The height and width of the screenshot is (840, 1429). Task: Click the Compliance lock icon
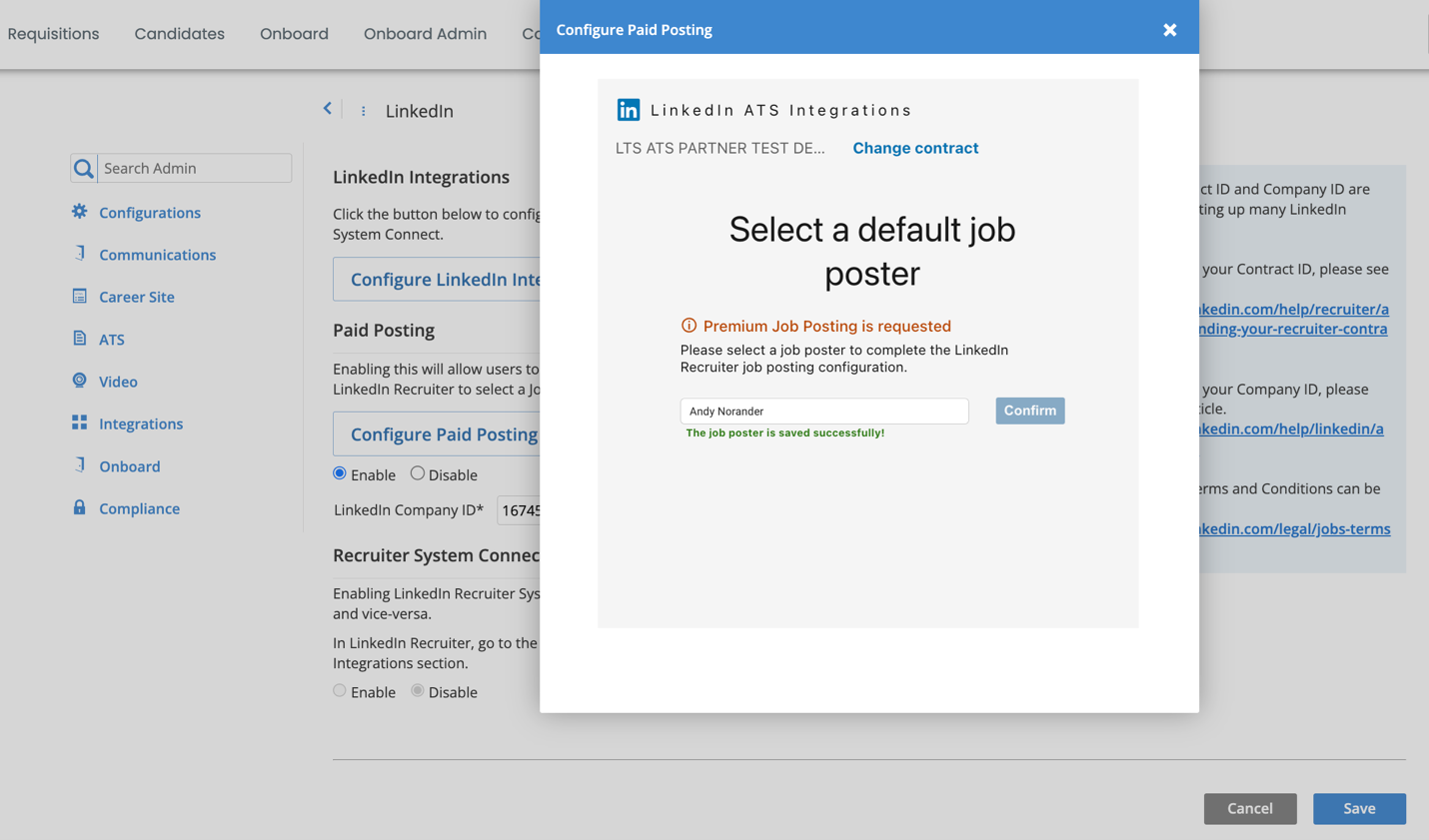(79, 507)
